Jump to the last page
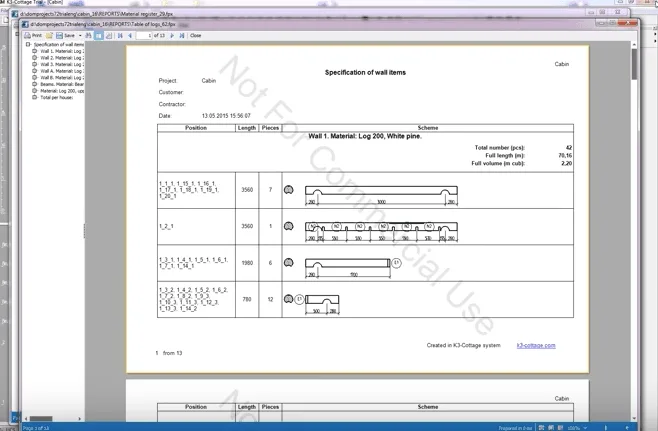Viewport: 658px width, 431px height. pos(182,36)
